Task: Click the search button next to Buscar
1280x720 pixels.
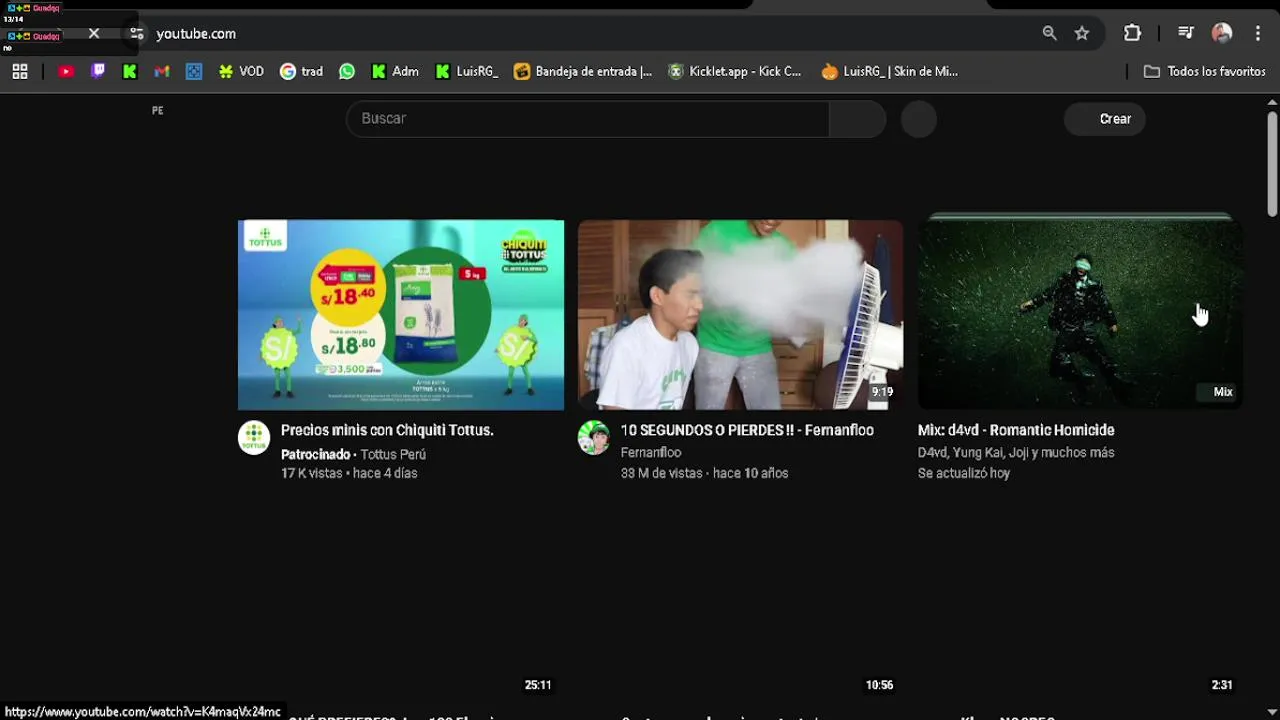Action: pos(857,118)
